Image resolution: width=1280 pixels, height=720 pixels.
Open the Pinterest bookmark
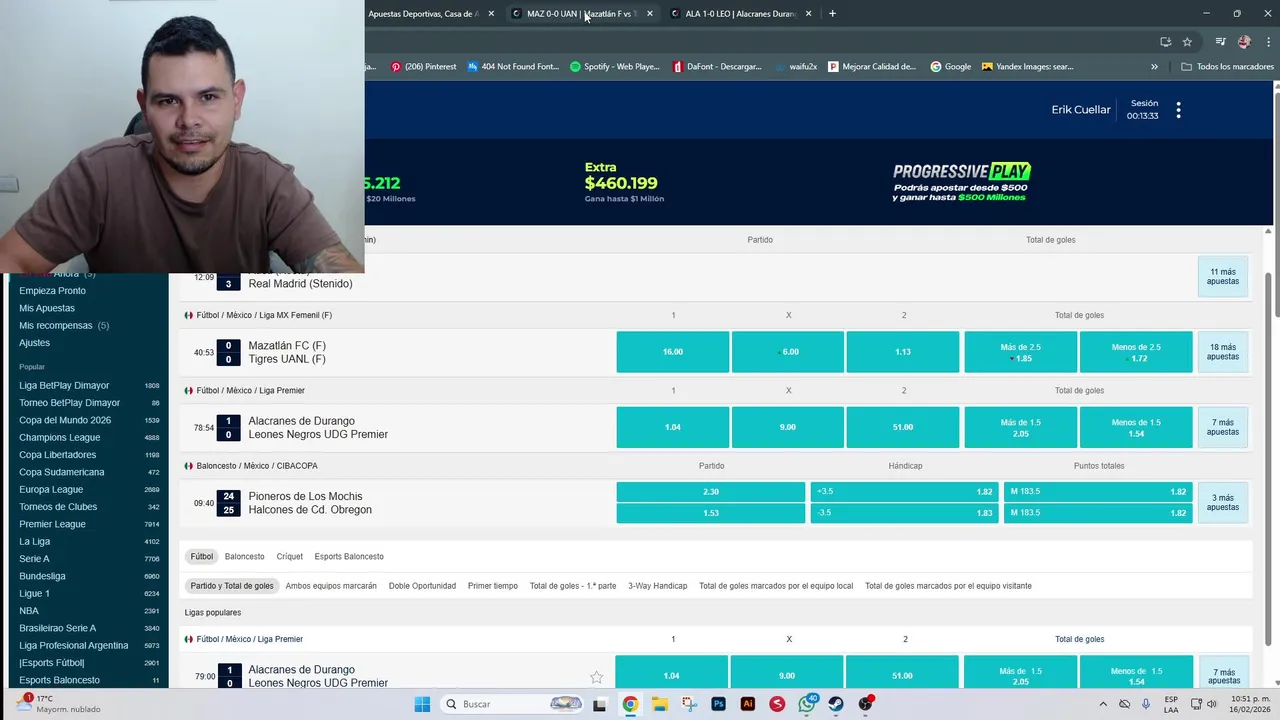click(x=424, y=67)
